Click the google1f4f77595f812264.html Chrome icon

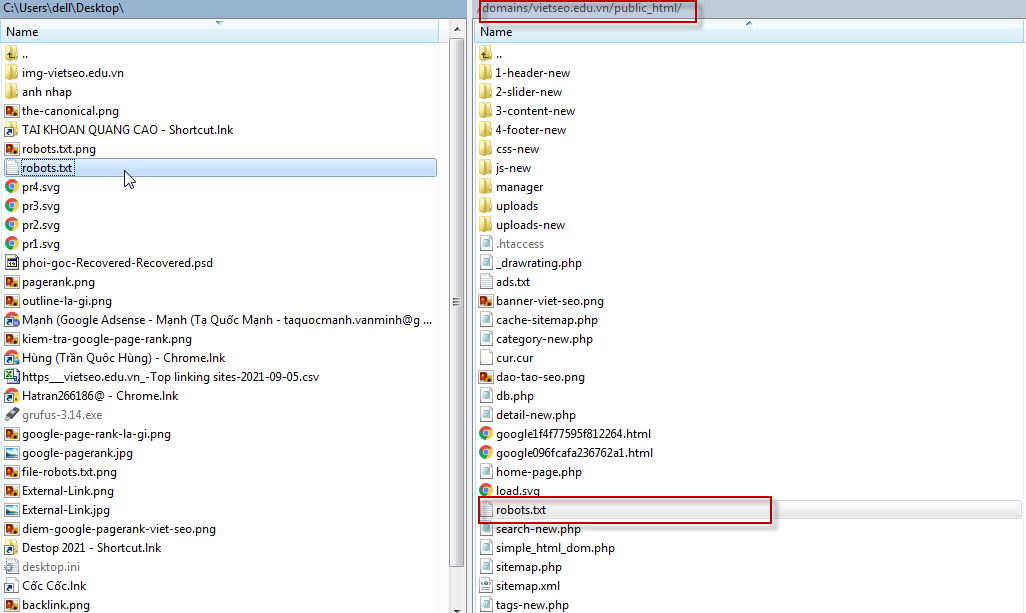pyautogui.click(x=487, y=434)
